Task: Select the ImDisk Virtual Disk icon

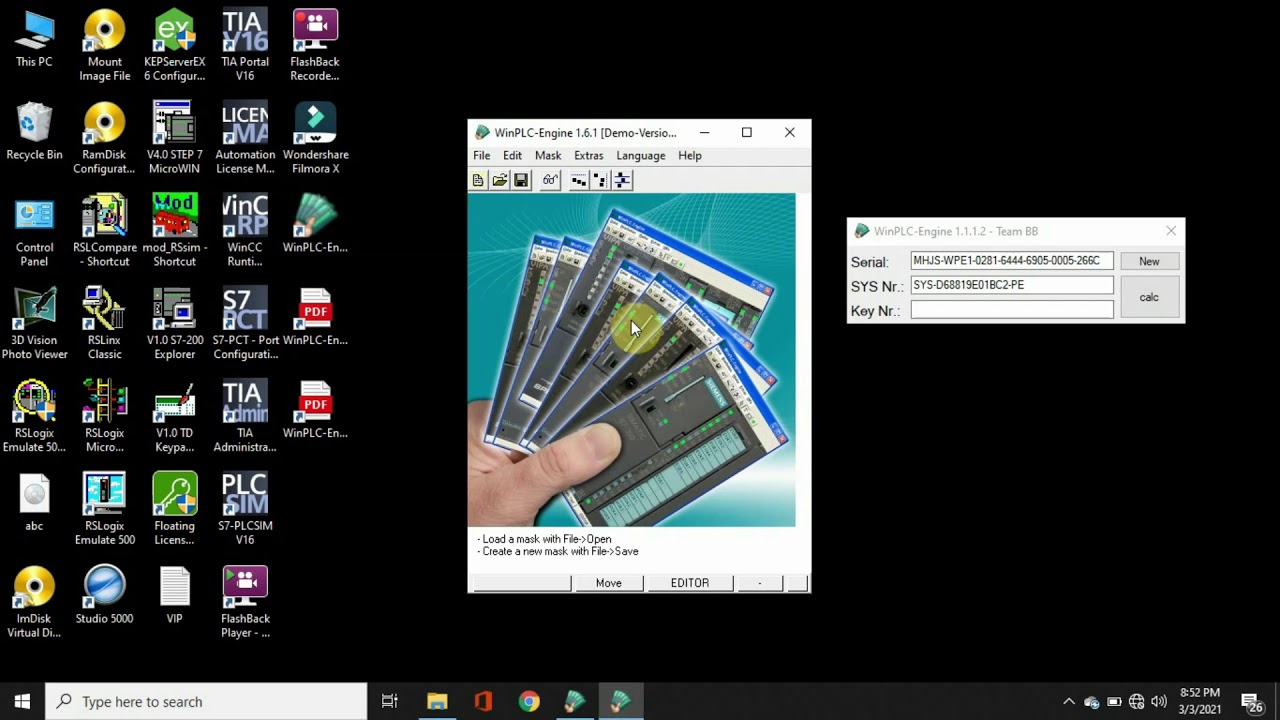Action: point(34,603)
